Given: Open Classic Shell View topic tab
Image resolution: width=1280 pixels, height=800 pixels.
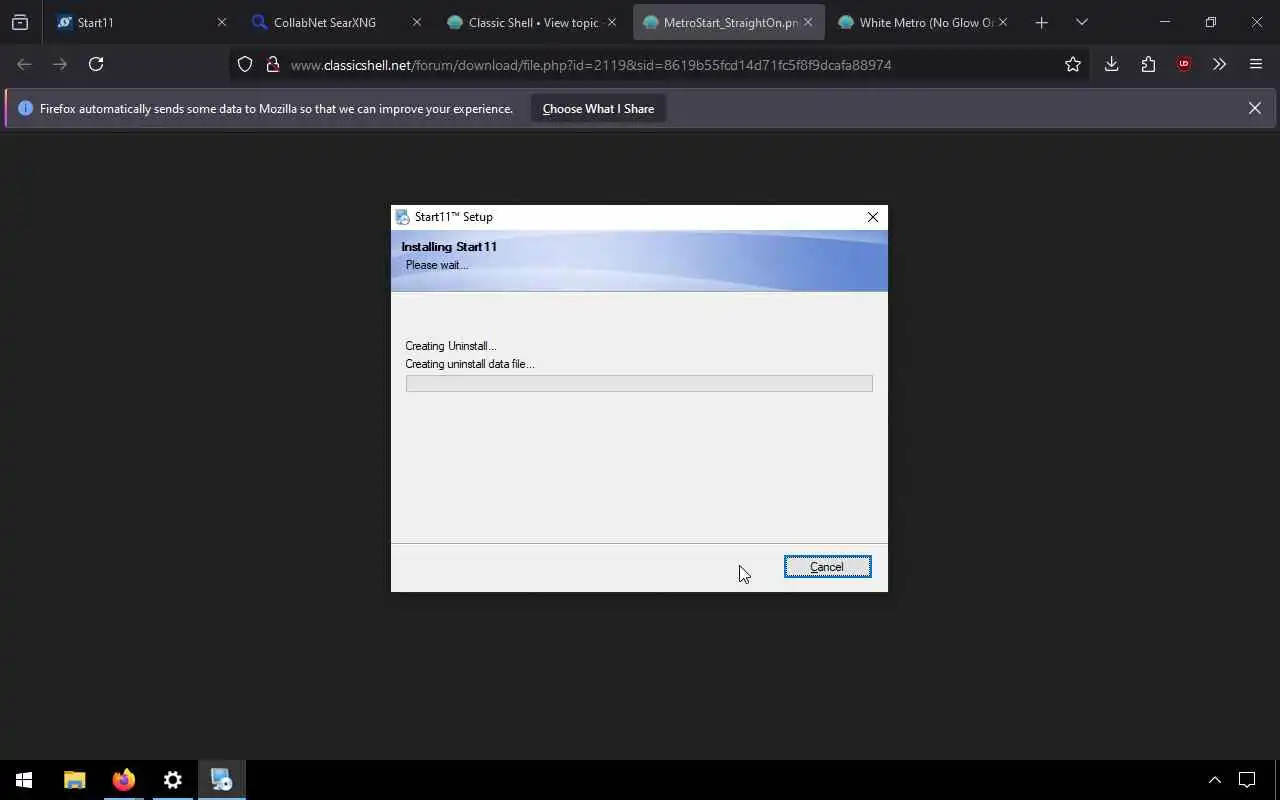Looking at the screenshot, I should (x=534, y=22).
